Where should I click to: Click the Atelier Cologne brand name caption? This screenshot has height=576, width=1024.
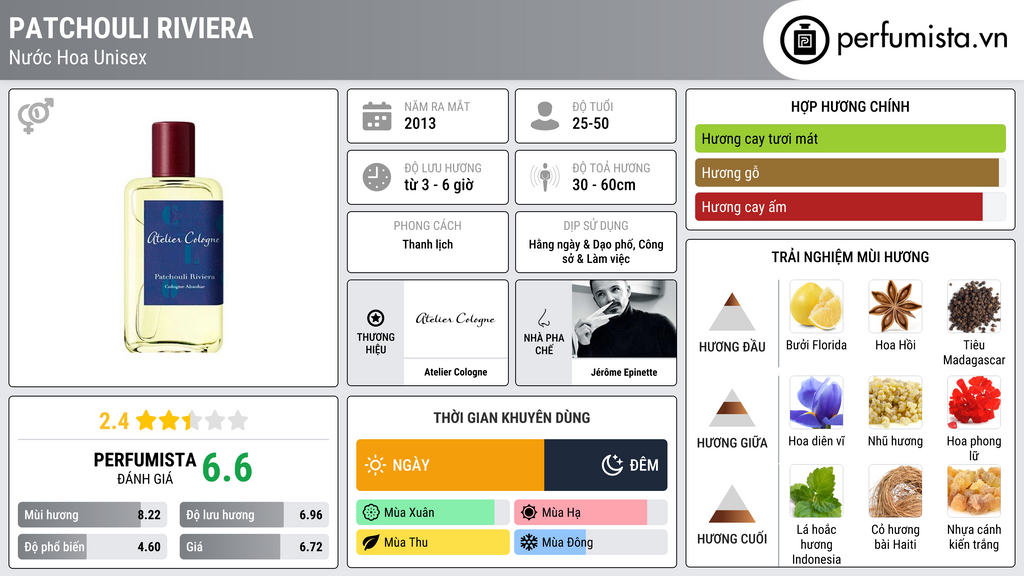(455, 372)
